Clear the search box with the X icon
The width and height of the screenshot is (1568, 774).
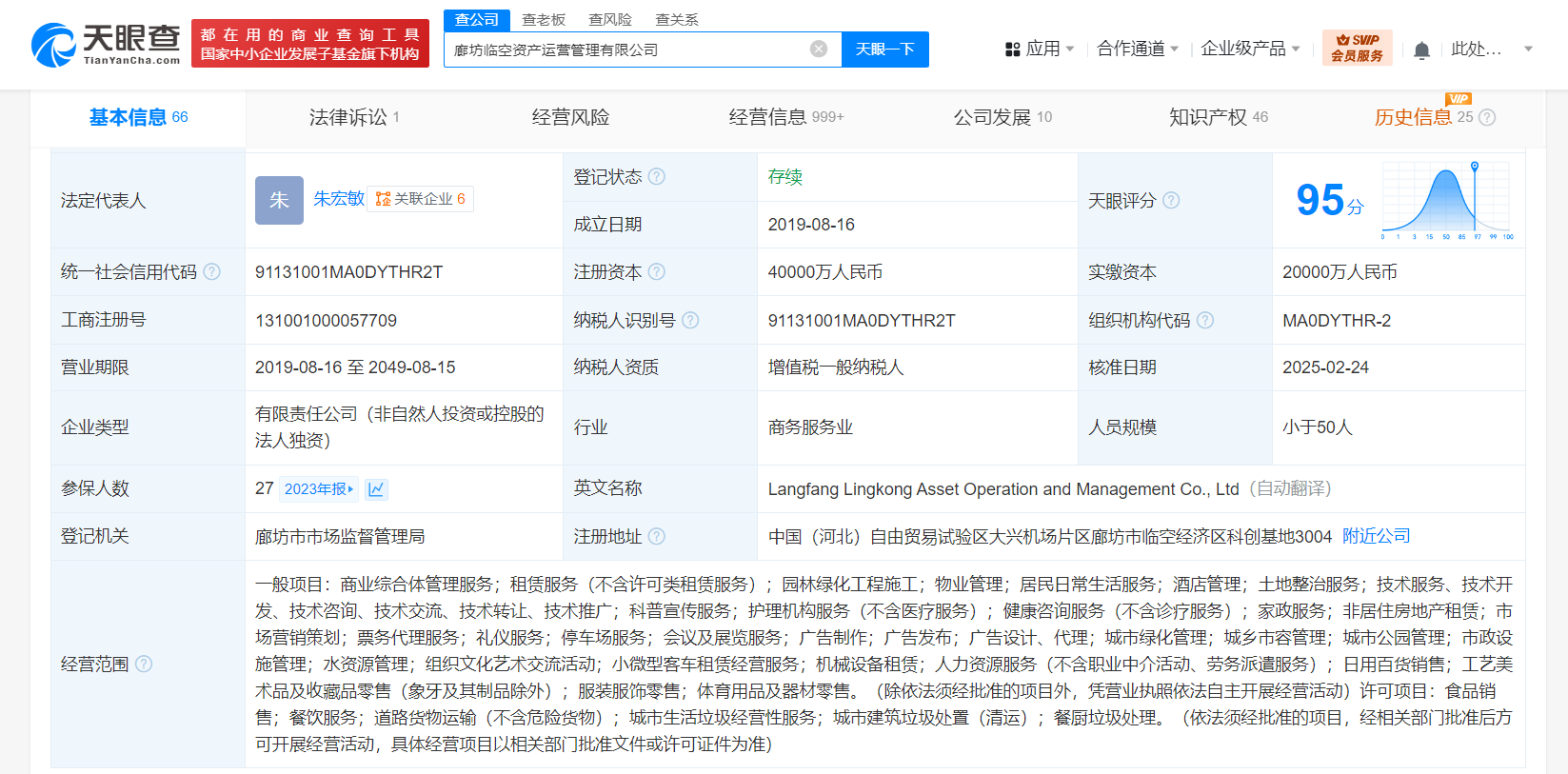click(818, 50)
